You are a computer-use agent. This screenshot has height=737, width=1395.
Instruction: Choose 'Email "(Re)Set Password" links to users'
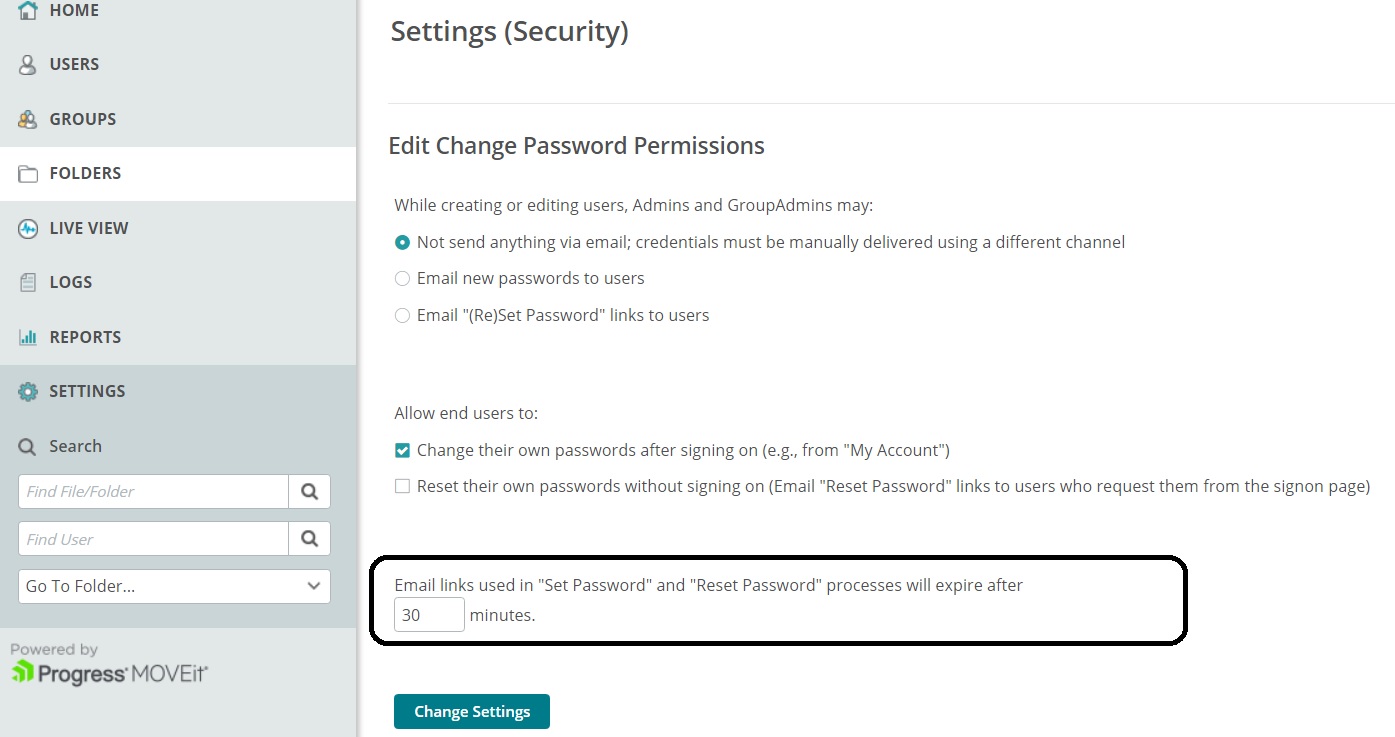pyautogui.click(x=402, y=315)
